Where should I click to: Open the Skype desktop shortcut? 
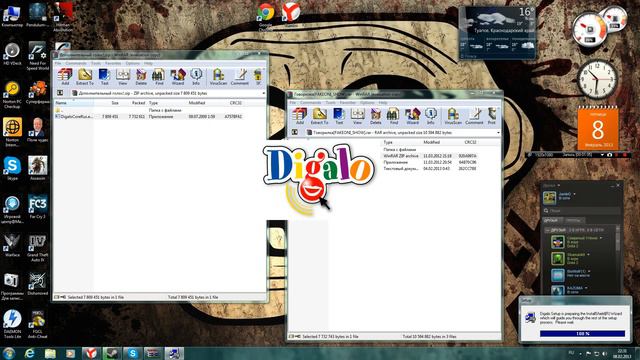(12, 169)
